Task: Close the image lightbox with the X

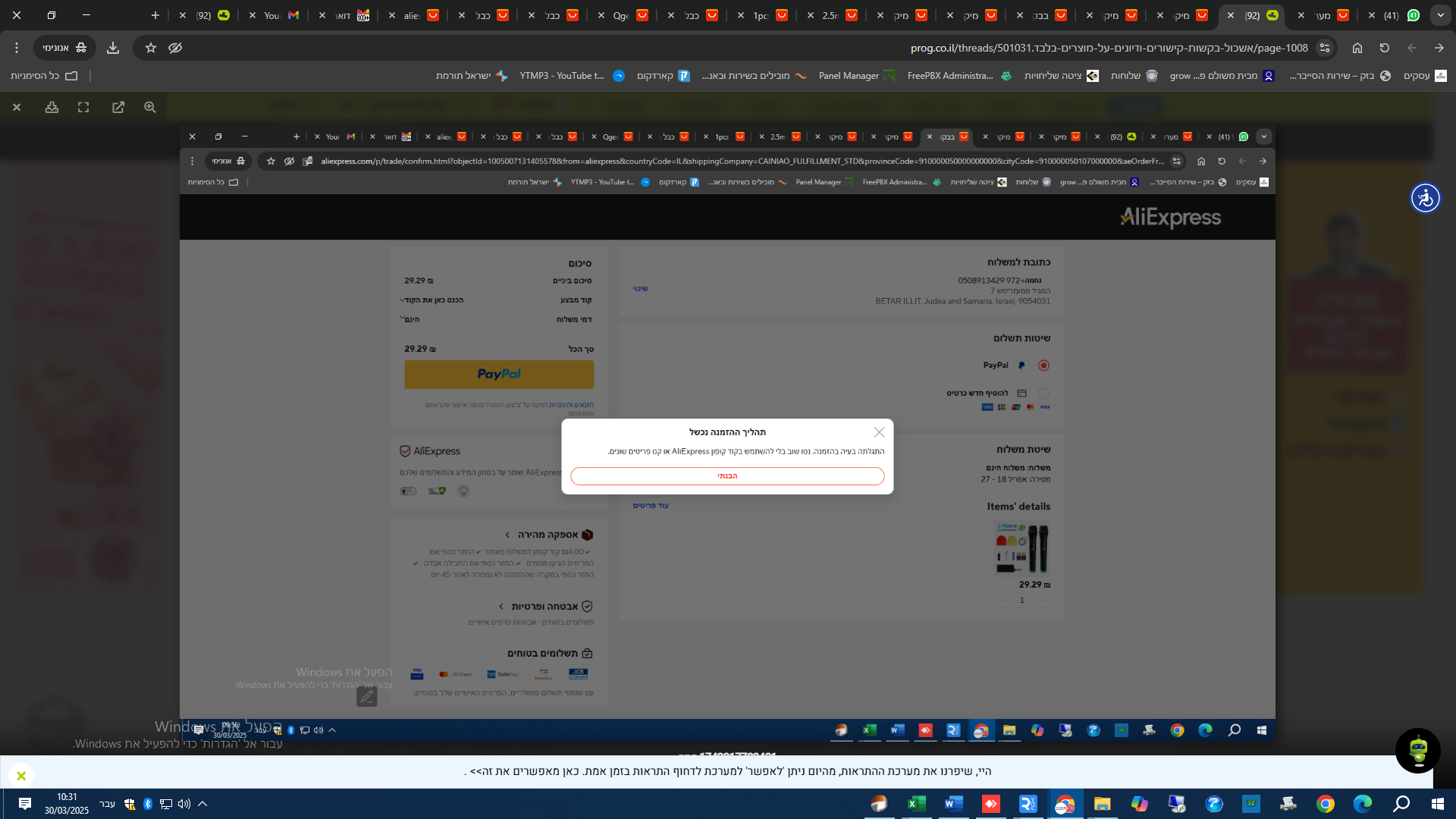Action: coord(17,108)
